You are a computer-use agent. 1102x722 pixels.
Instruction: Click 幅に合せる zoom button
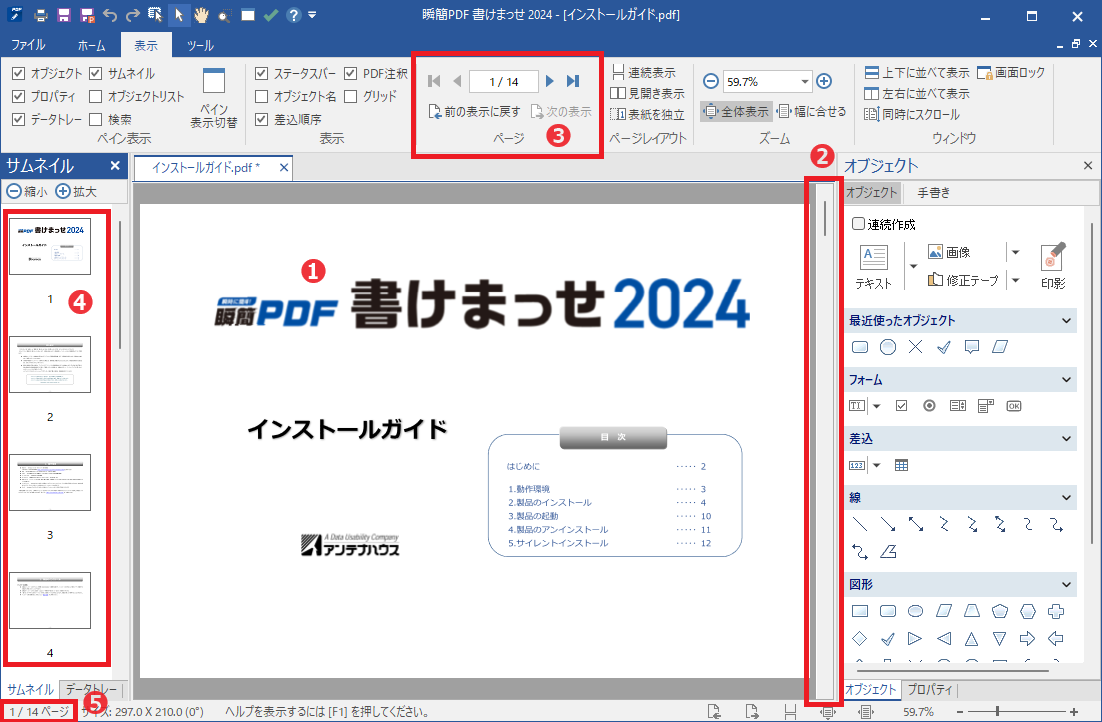812,111
